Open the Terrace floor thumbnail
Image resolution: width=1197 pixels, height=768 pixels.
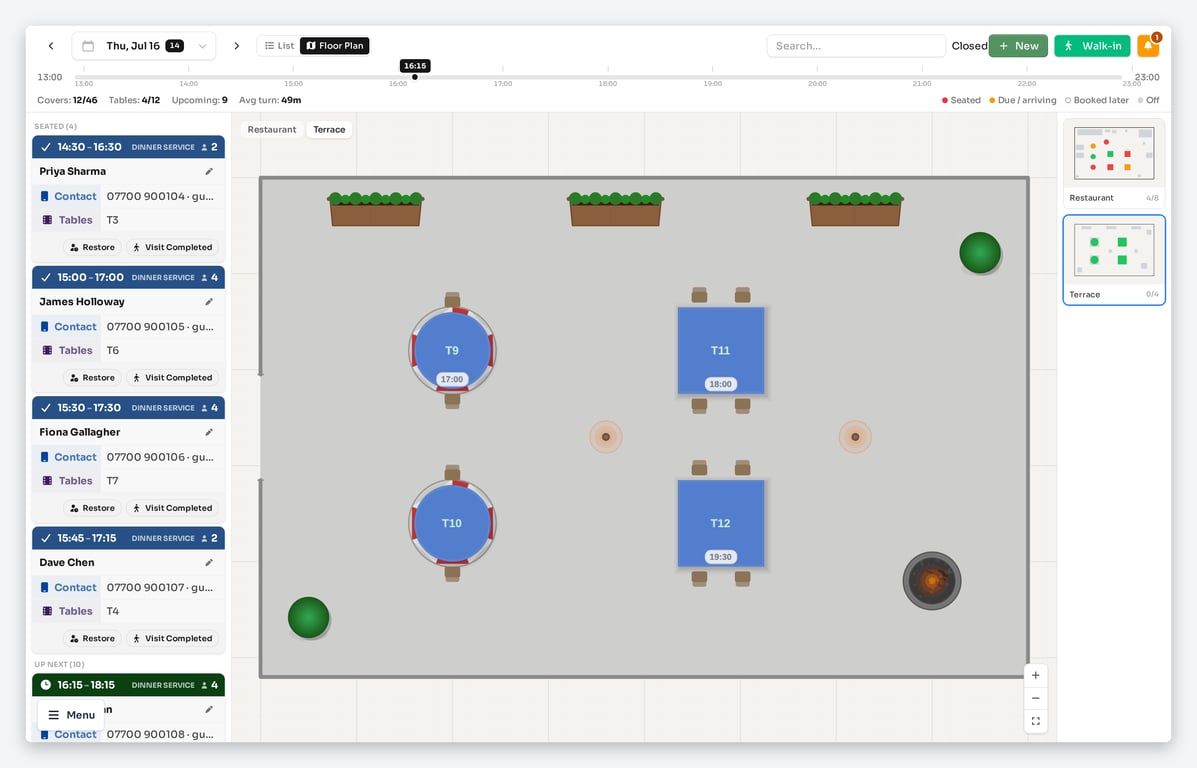(1114, 260)
